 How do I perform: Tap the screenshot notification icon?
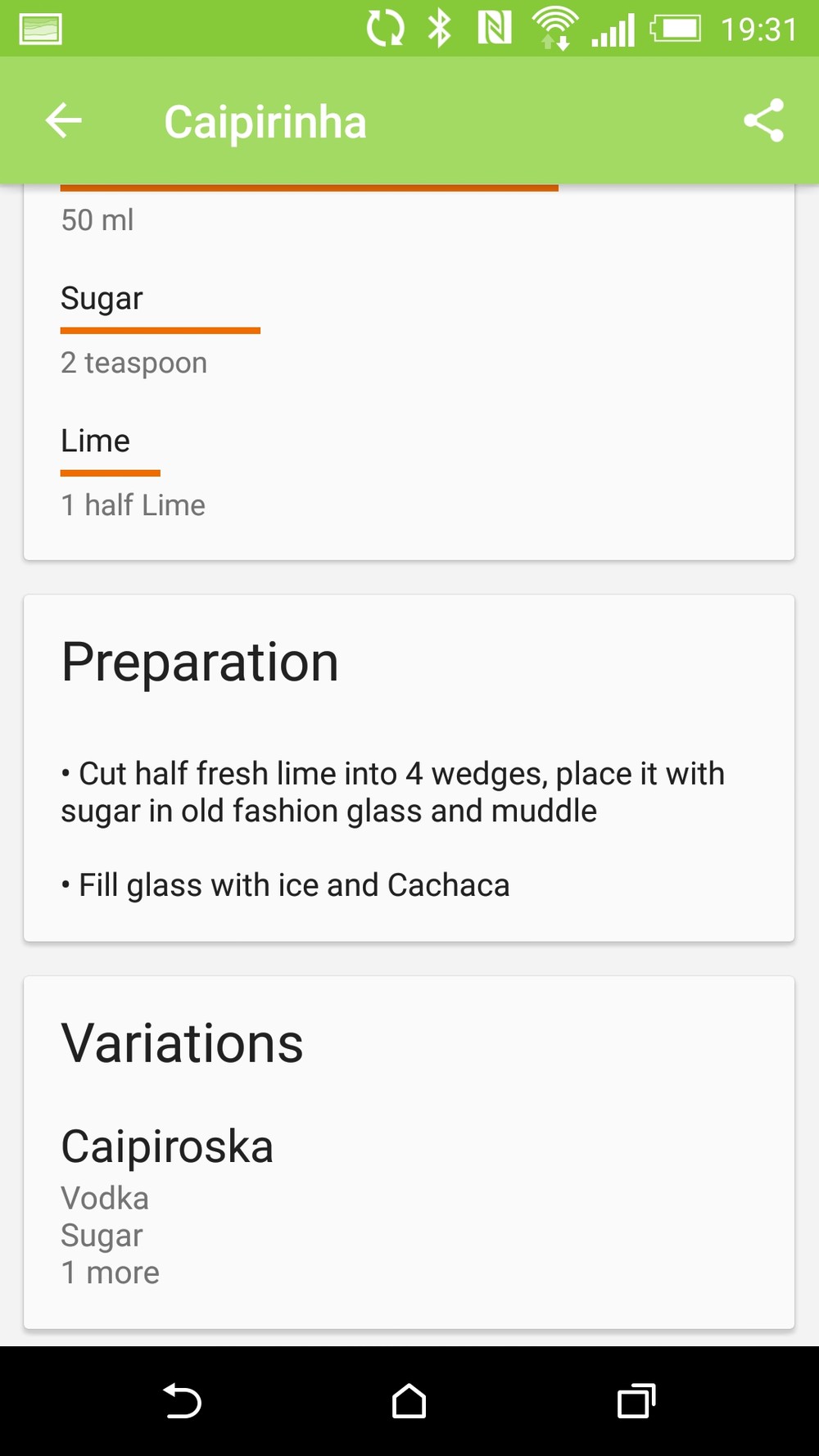click(x=40, y=29)
